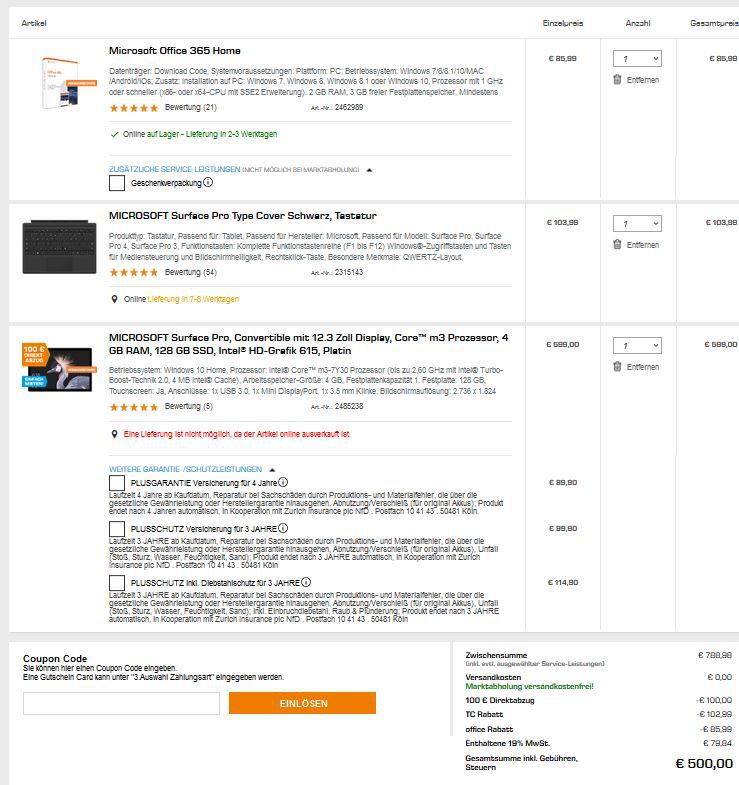This screenshot has height=785, width=739.
Task: Click Entfernen for Surface Pro Convertible
Action: click(643, 367)
